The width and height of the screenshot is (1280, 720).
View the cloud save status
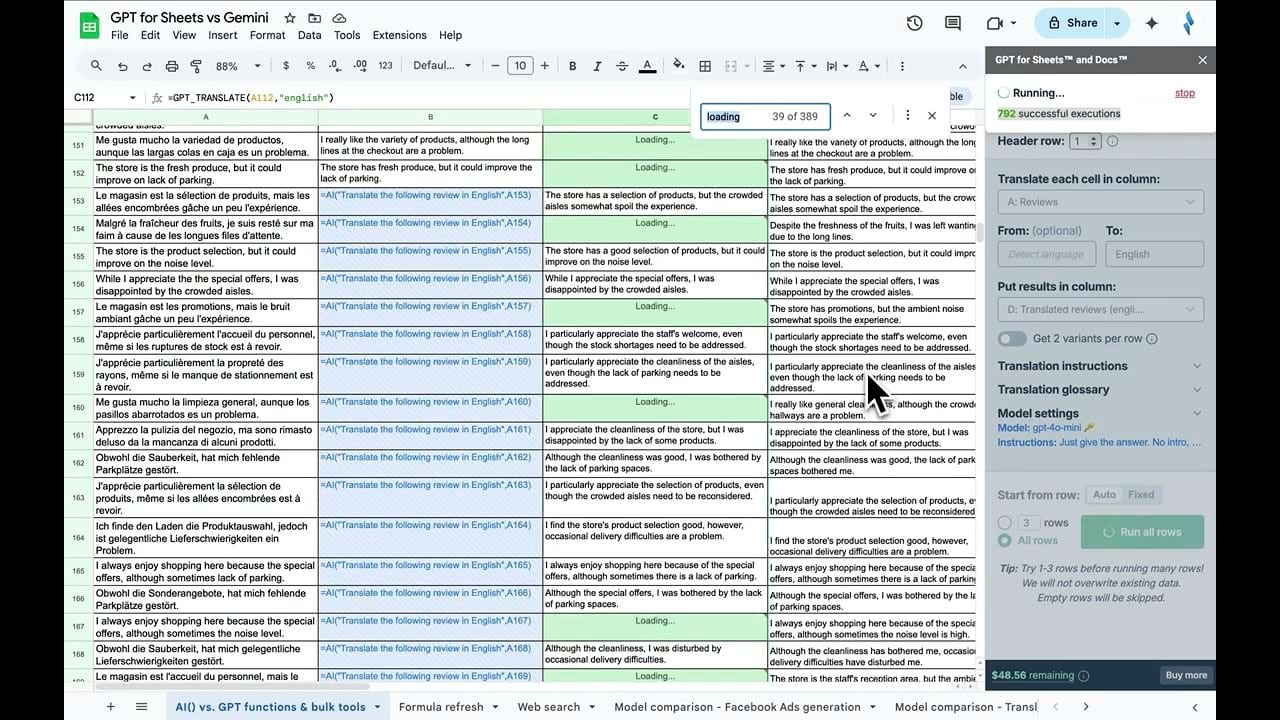click(x=340, y=18)
